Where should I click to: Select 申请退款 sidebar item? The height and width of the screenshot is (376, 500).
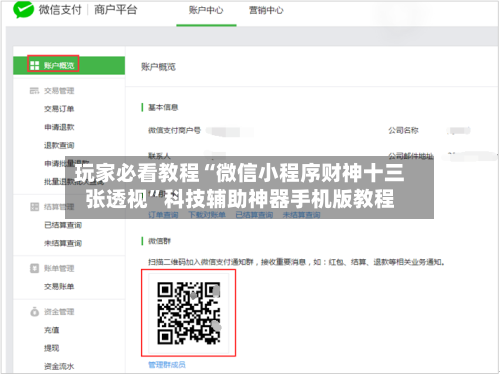(x=59, y=127)
